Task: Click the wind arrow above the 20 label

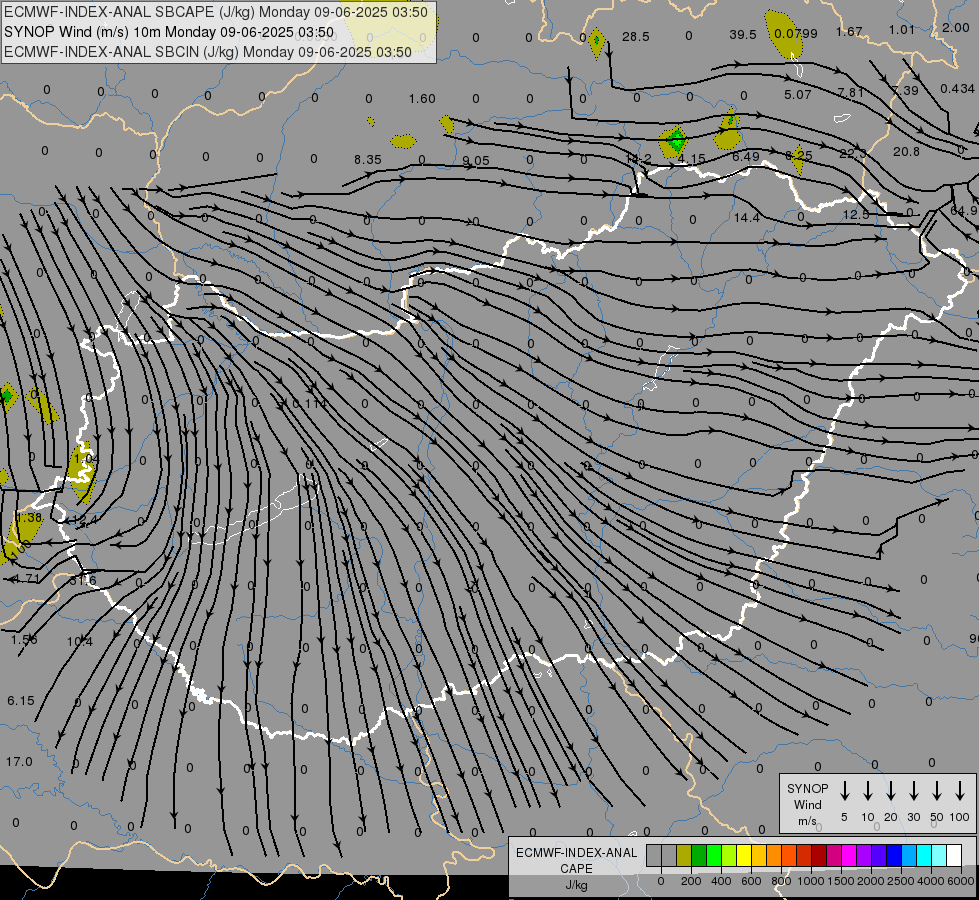Action: pyautogui.click(x=890, y=791)
